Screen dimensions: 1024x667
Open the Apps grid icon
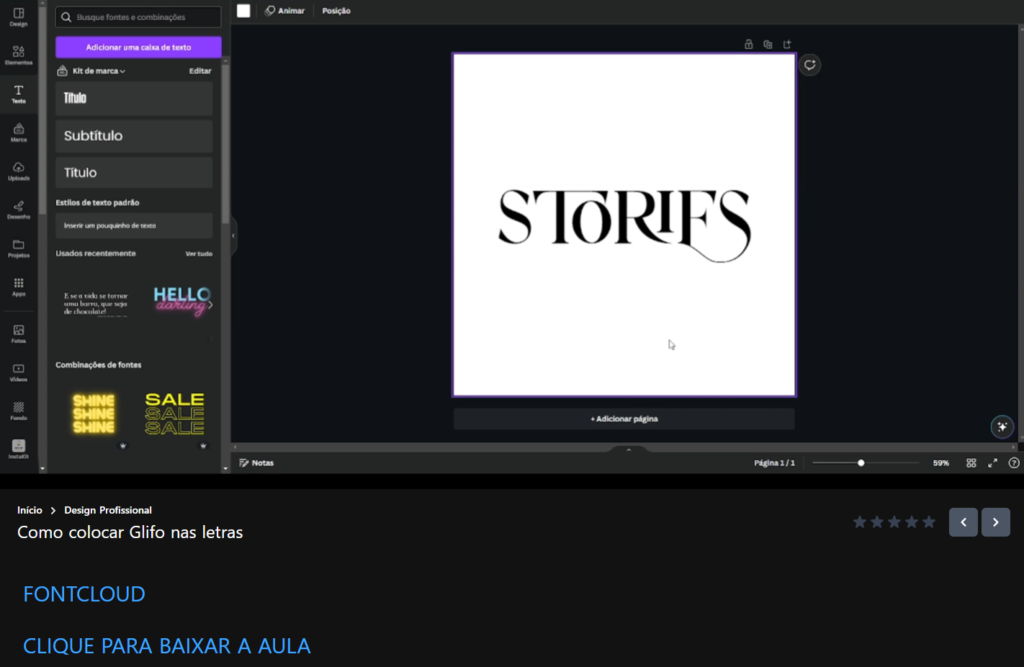pos(18,287)
